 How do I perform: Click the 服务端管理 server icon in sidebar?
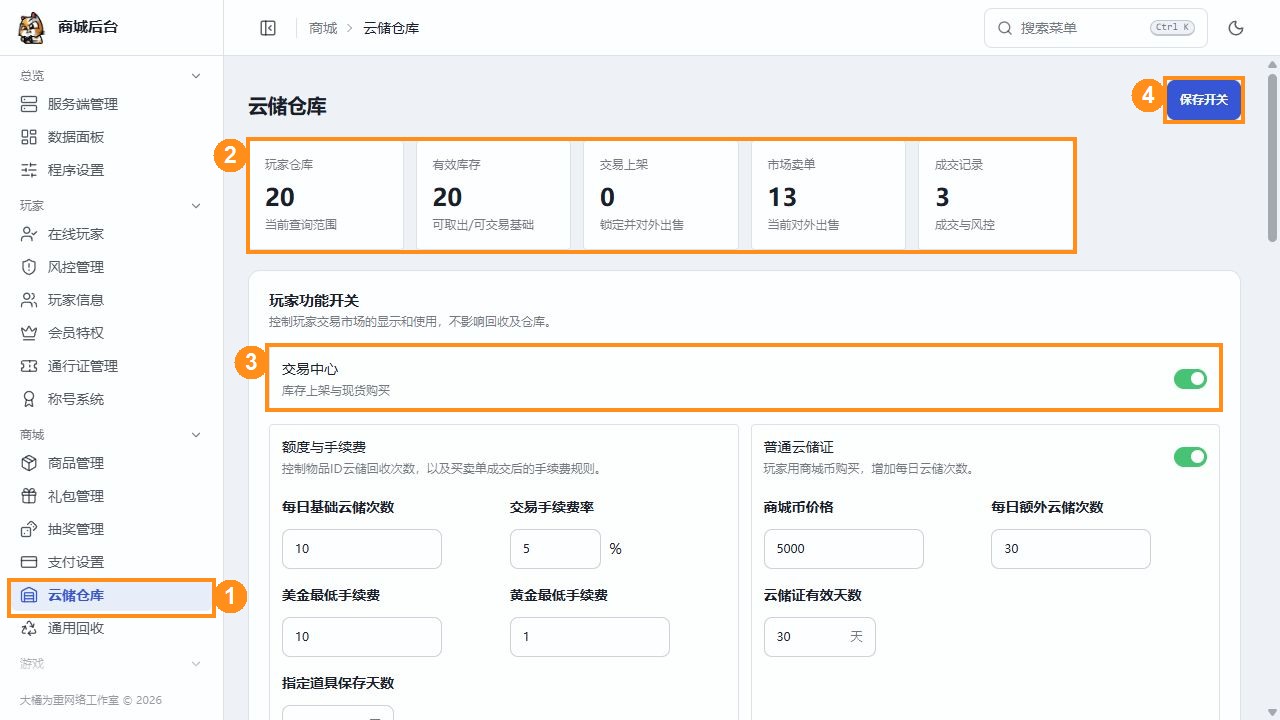29,104
